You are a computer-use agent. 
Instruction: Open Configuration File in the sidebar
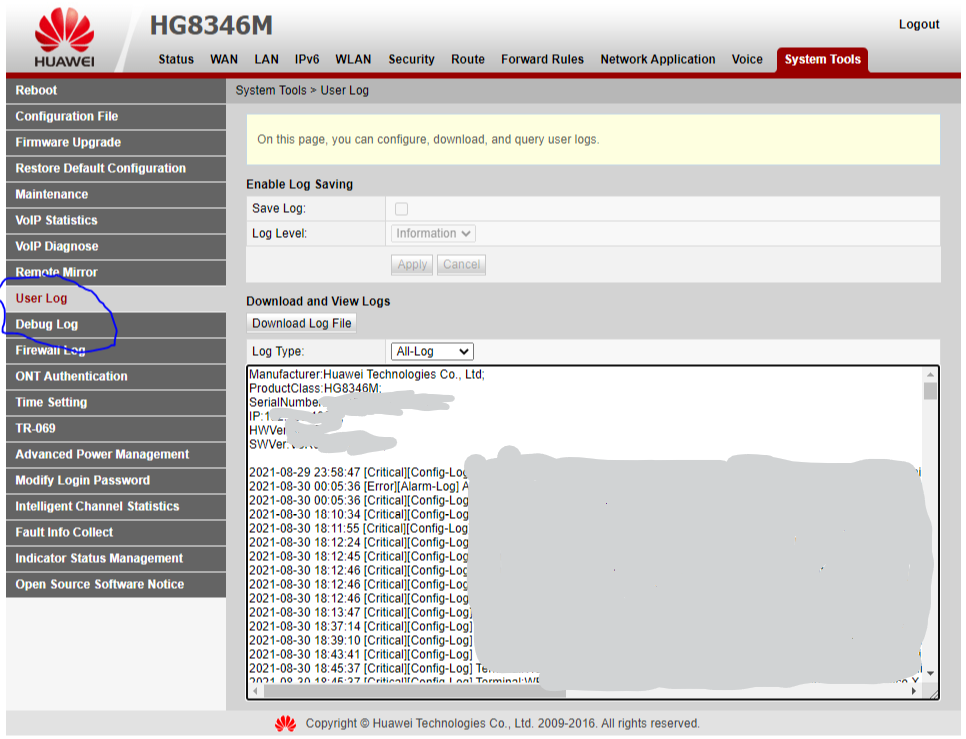click(116, 116)
